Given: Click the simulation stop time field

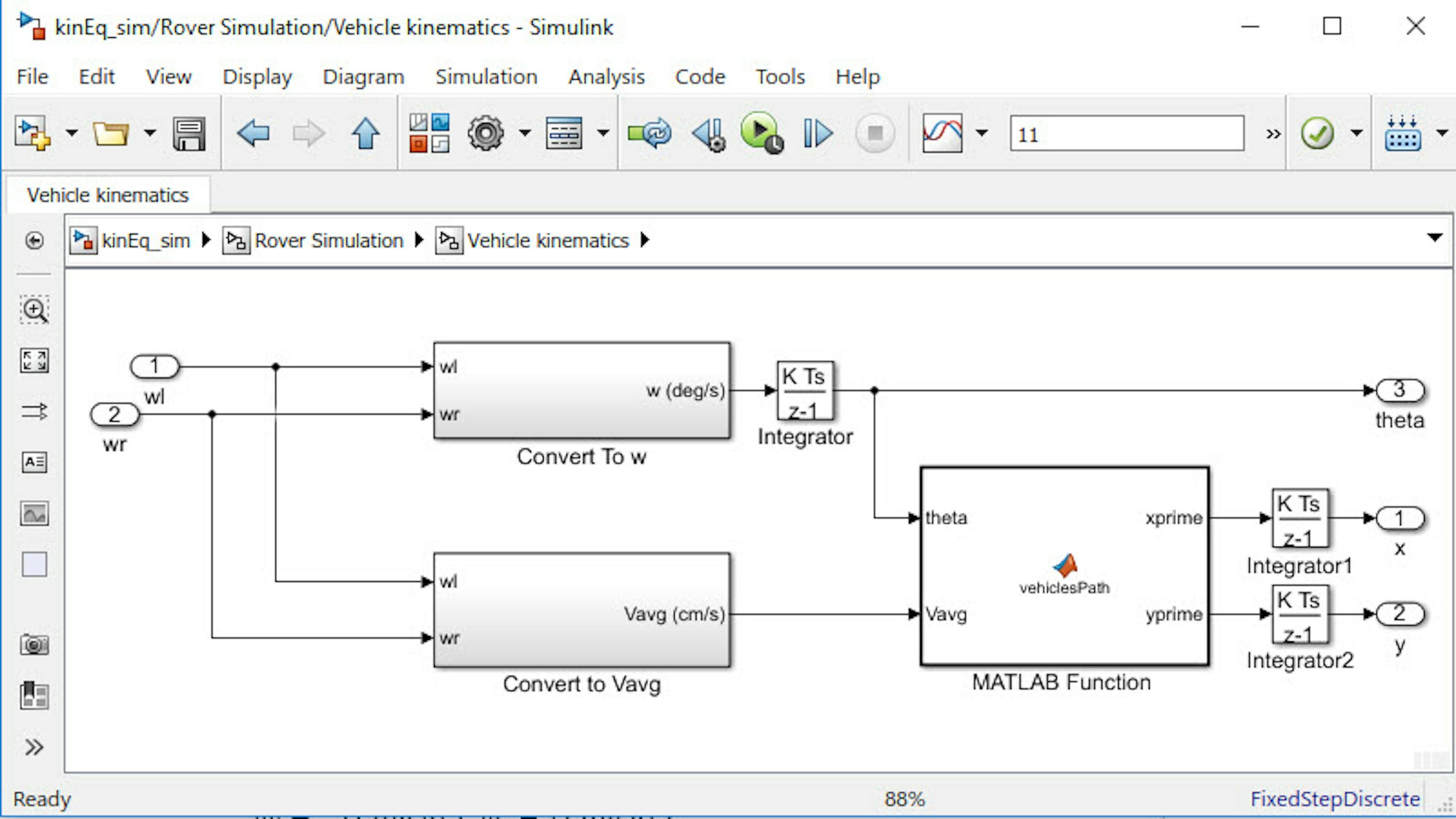Looking at the screenshot, I should [1126, 134].
